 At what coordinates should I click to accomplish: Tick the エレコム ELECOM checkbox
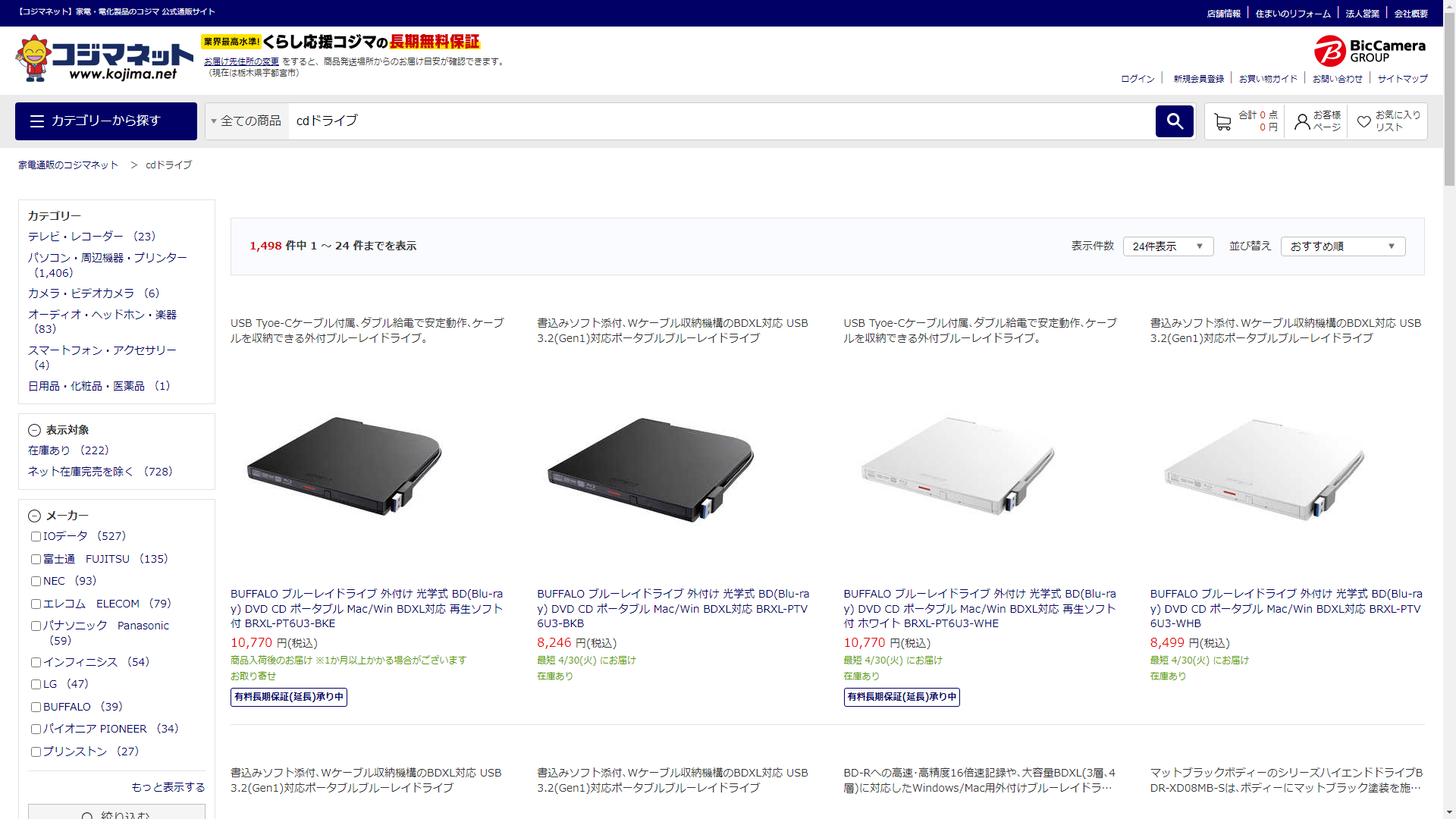[x=36, y=604]
